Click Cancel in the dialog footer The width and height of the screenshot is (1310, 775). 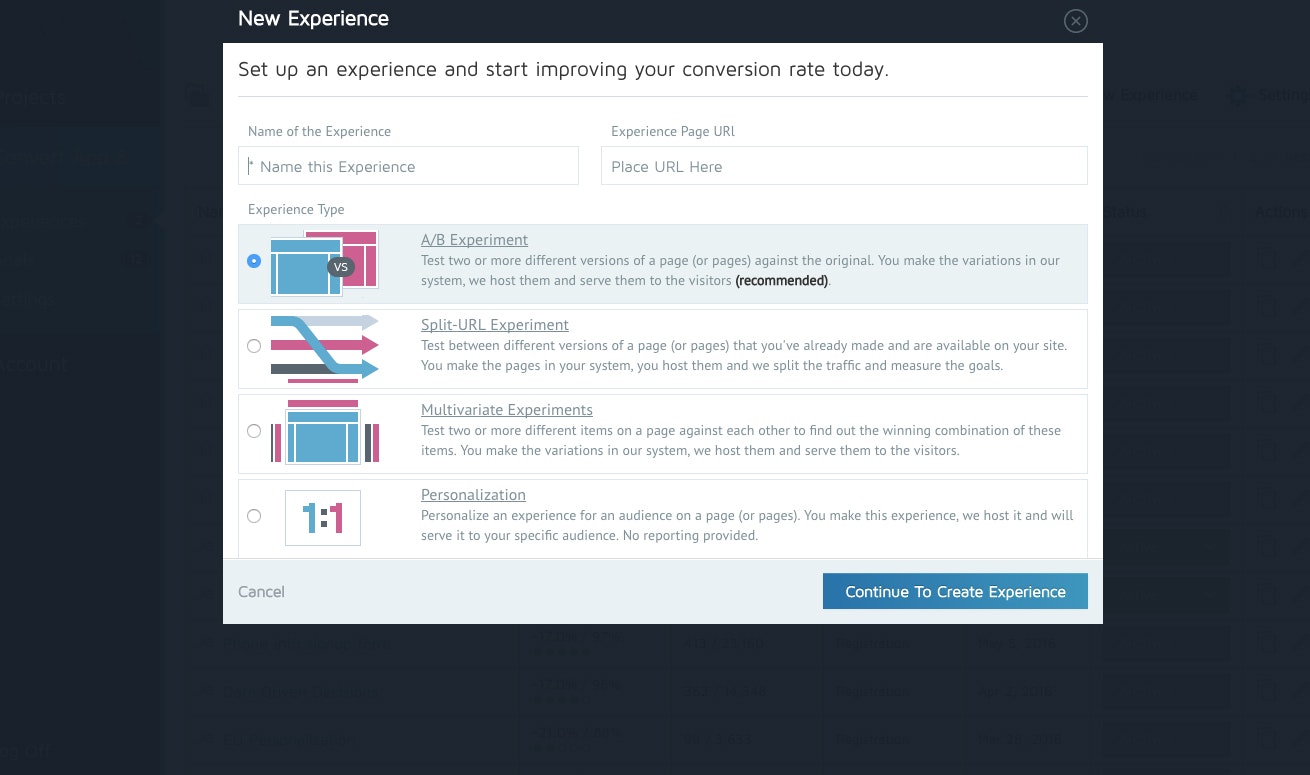coord(261,592)
